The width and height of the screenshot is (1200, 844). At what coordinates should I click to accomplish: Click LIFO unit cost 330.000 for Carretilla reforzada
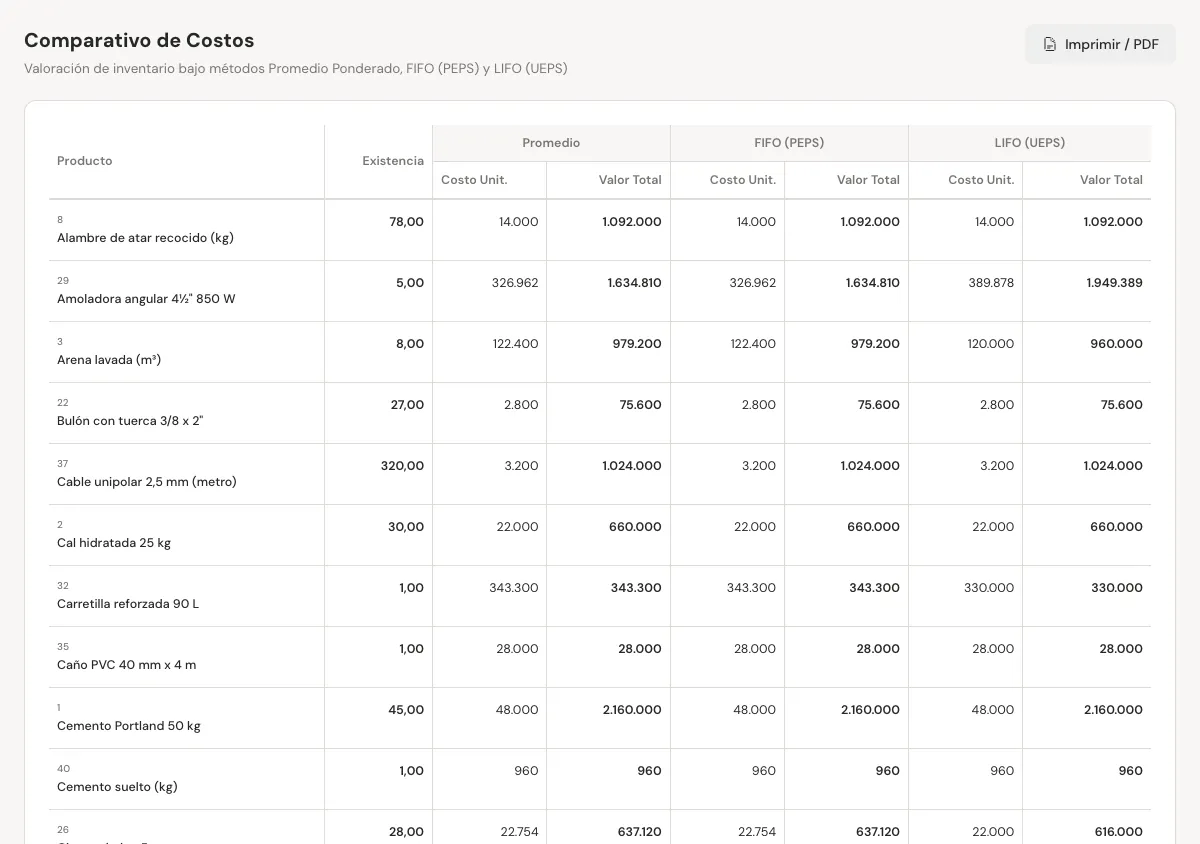(989, 588)
